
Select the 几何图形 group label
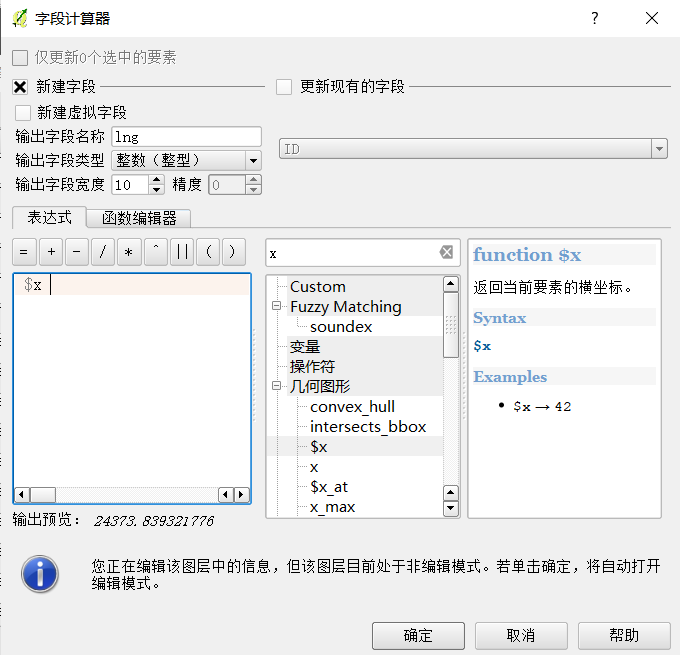pyautogui.click(x=320, y=386)
